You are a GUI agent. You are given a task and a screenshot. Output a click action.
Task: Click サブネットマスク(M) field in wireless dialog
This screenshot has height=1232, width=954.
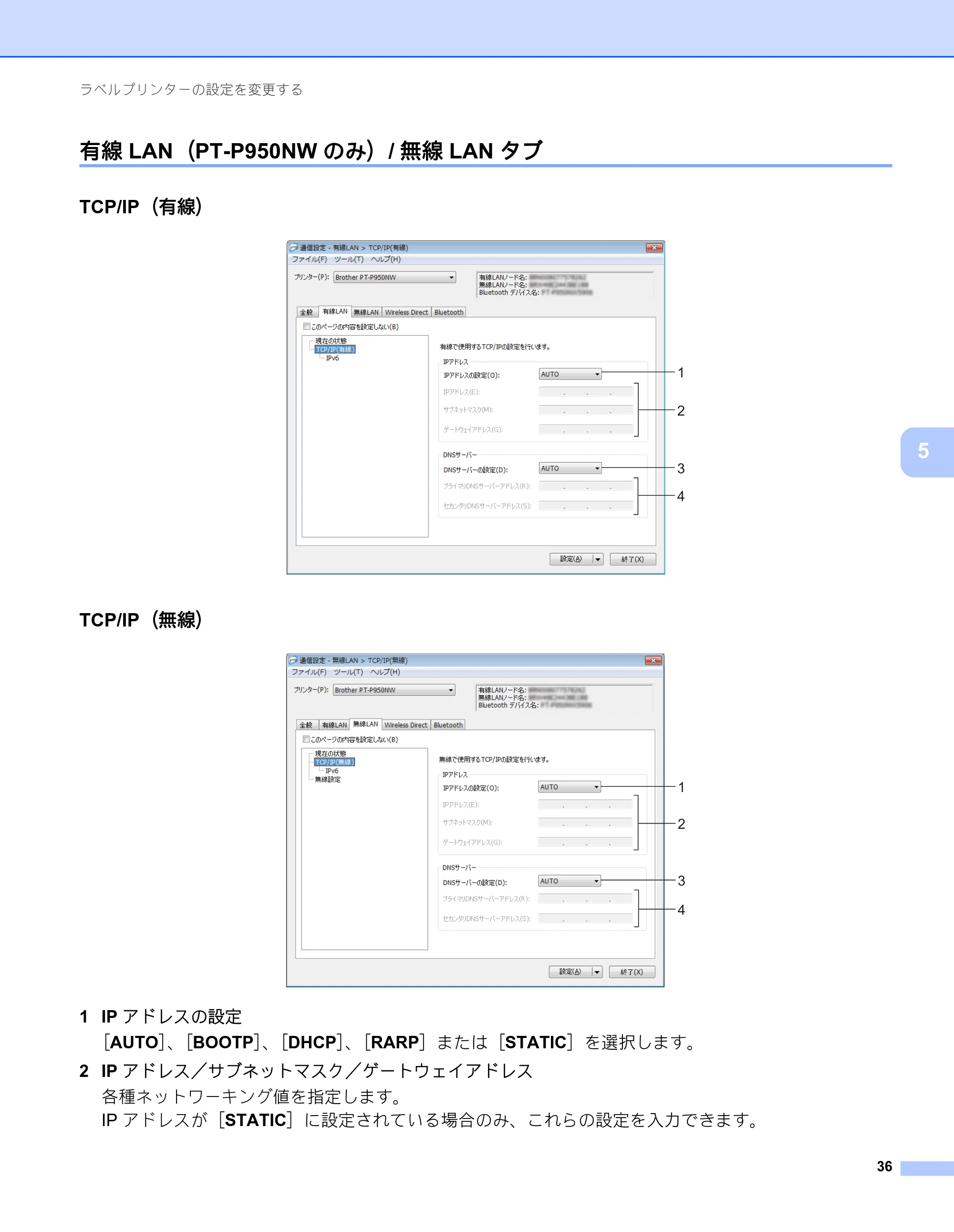point(585,823)
